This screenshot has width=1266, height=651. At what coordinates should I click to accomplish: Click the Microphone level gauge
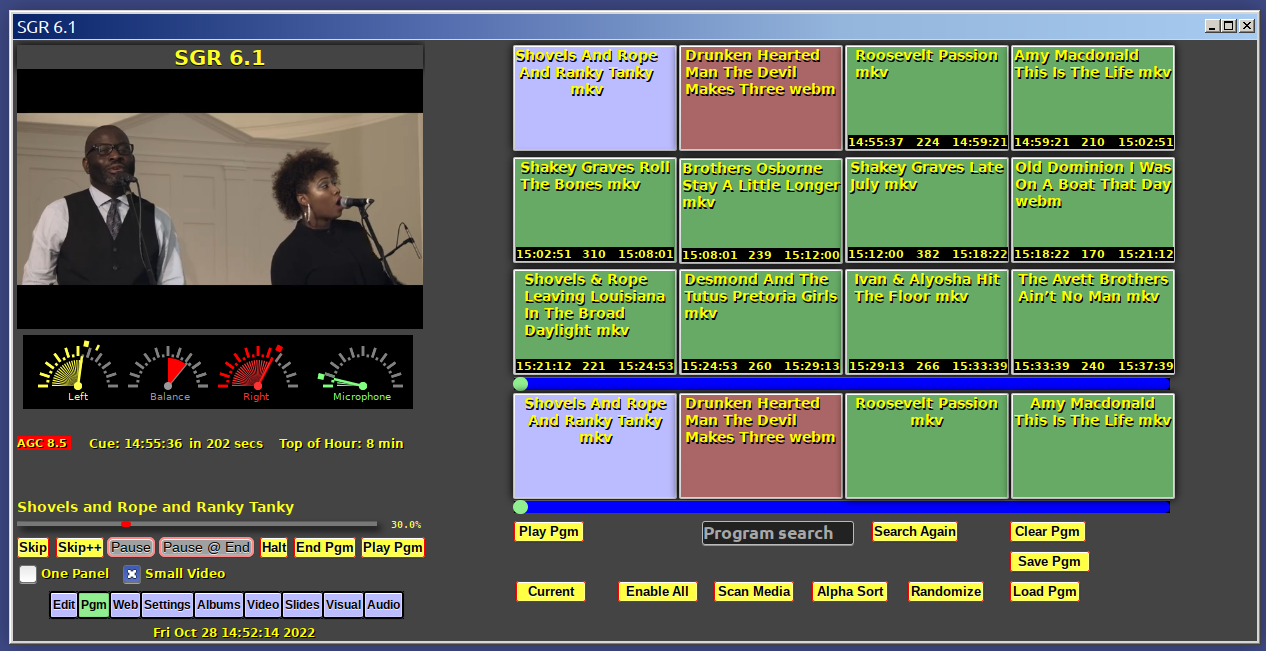tap(361, 370)
